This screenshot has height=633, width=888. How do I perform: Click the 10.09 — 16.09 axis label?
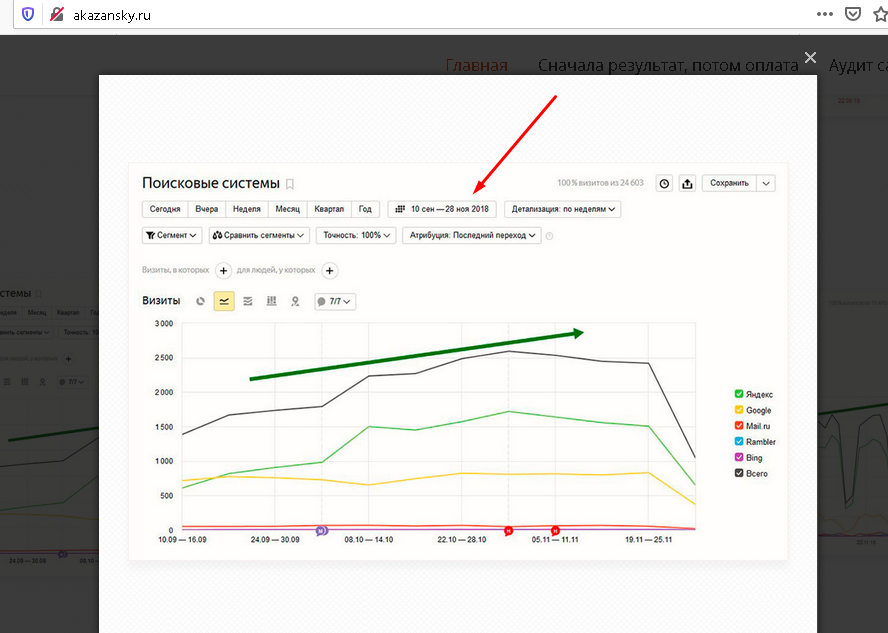click(182, 540)
